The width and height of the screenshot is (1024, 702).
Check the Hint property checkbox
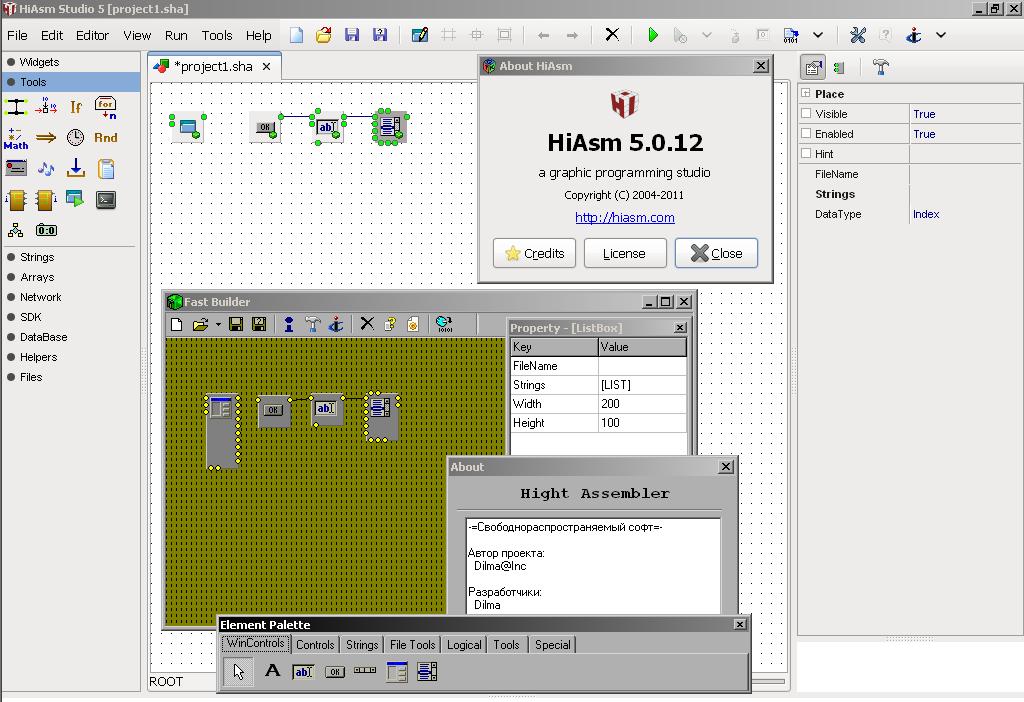pos(806,154)
